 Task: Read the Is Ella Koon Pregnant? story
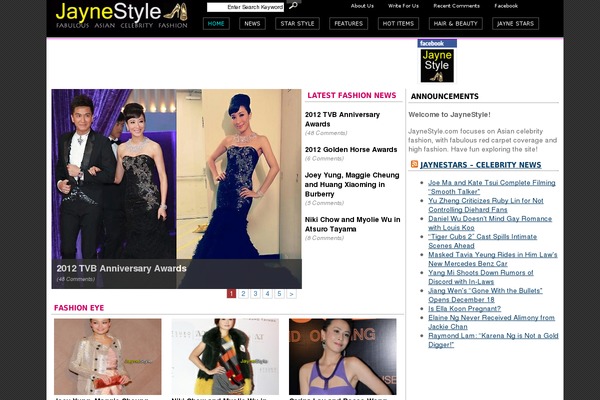point(464,309)
